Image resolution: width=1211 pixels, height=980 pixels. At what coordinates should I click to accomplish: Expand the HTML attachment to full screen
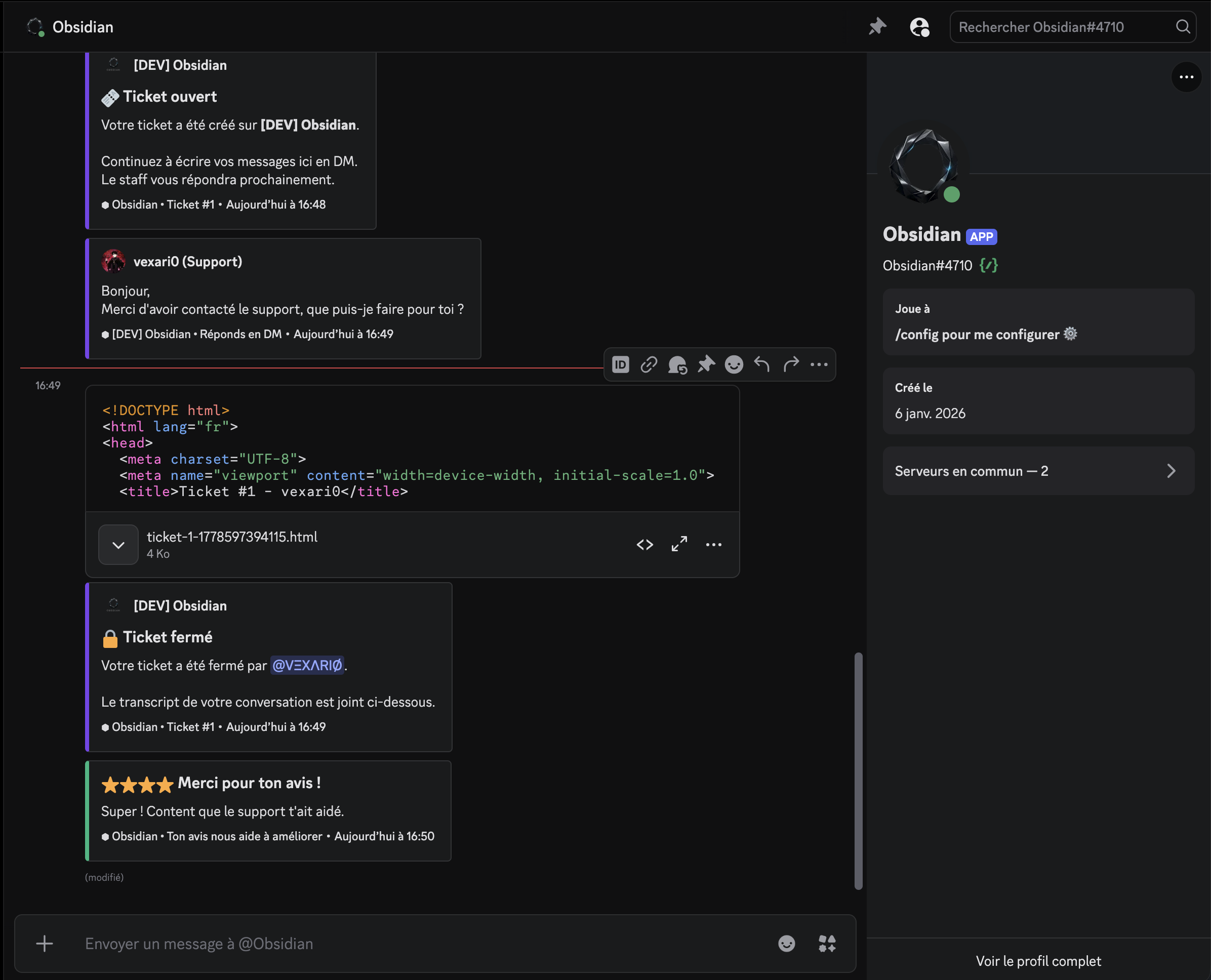(x=679, y=544)
